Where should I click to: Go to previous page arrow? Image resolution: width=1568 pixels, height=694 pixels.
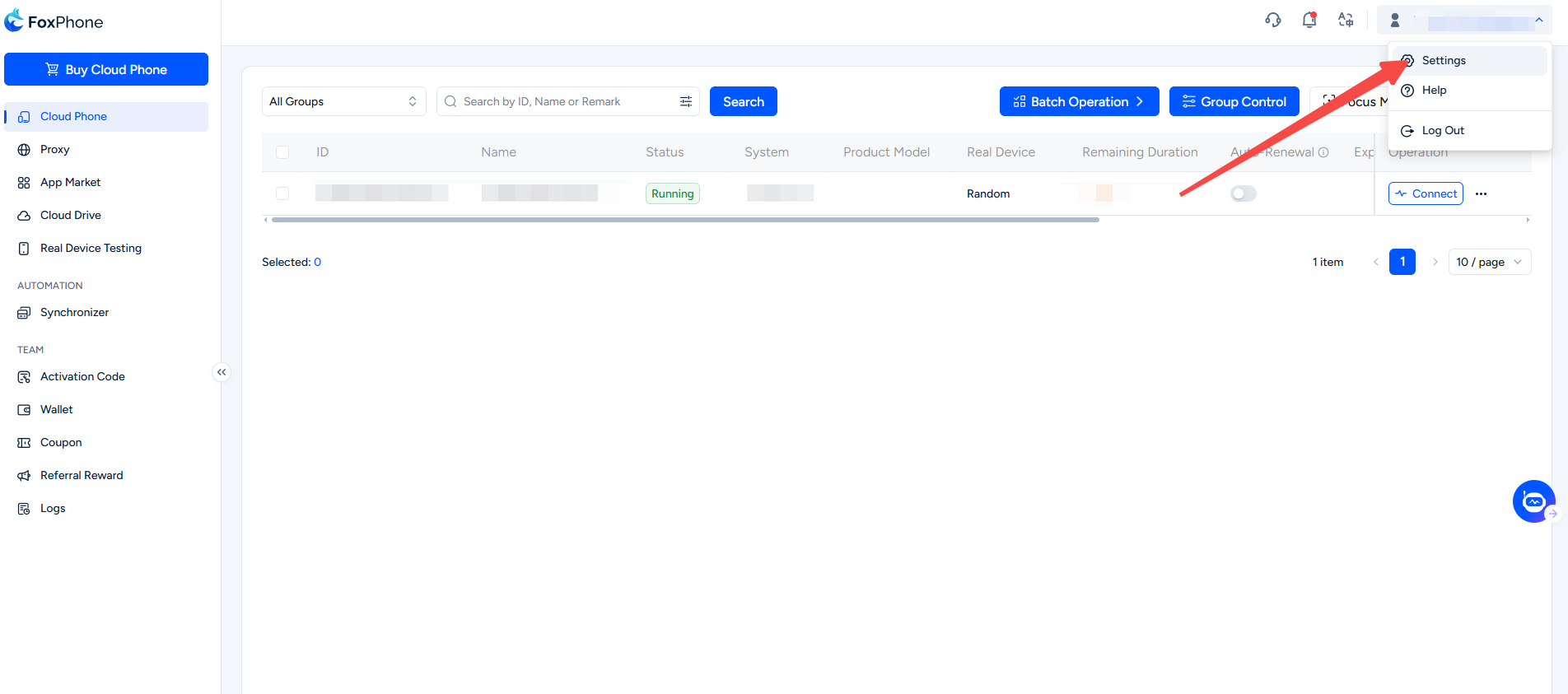pyautogui.click(x=1376, y=262)
